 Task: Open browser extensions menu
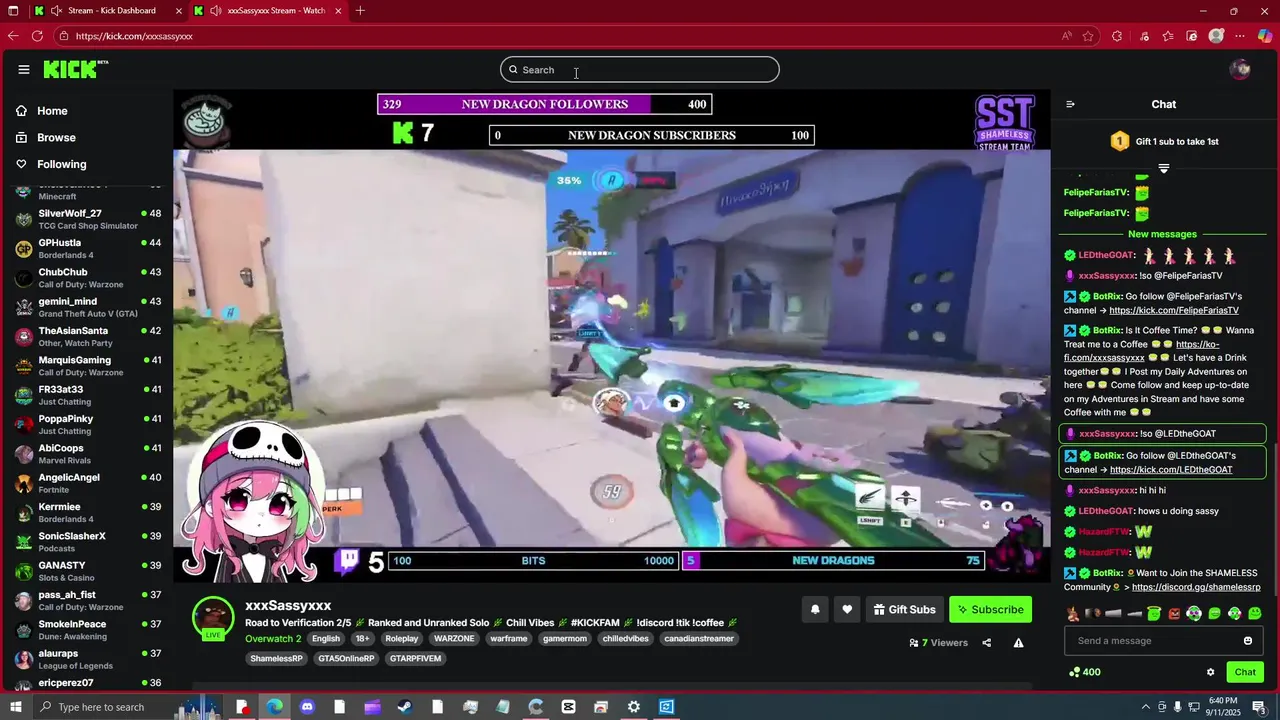1117,36
